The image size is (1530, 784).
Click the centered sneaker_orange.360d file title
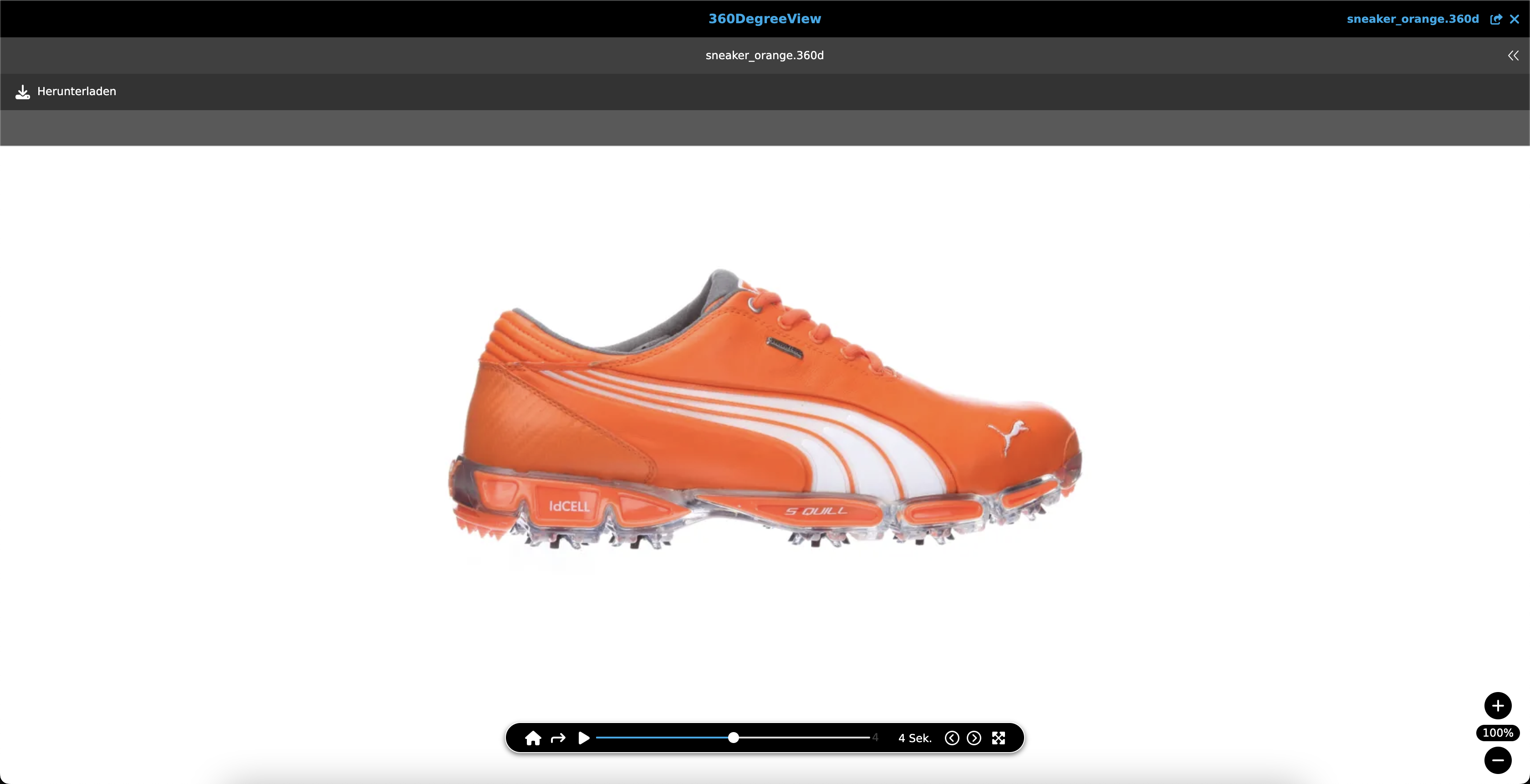tap(765, 55)
